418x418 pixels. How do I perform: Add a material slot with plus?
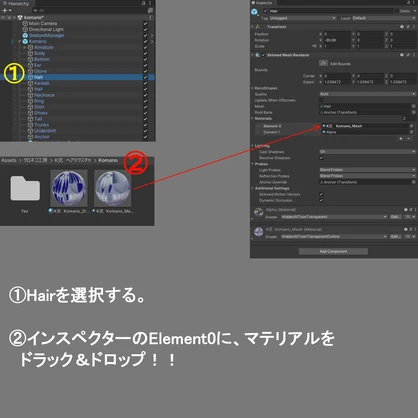[401, 138]
